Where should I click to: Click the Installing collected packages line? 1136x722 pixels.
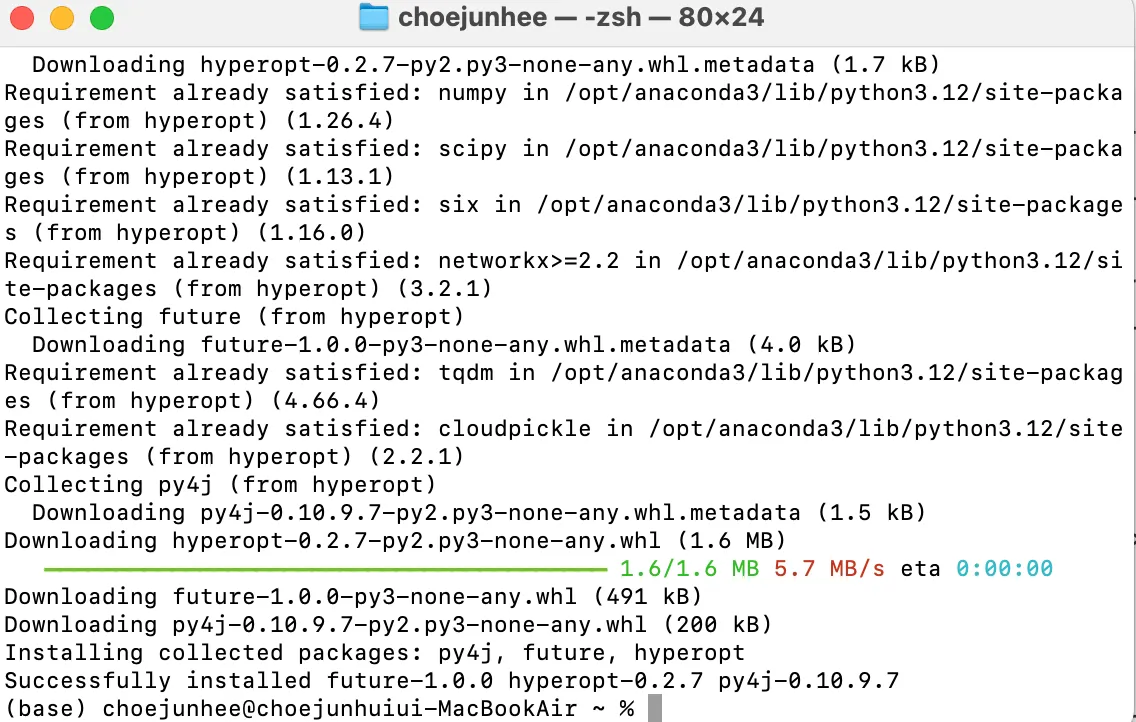click(x=375, y=652)
